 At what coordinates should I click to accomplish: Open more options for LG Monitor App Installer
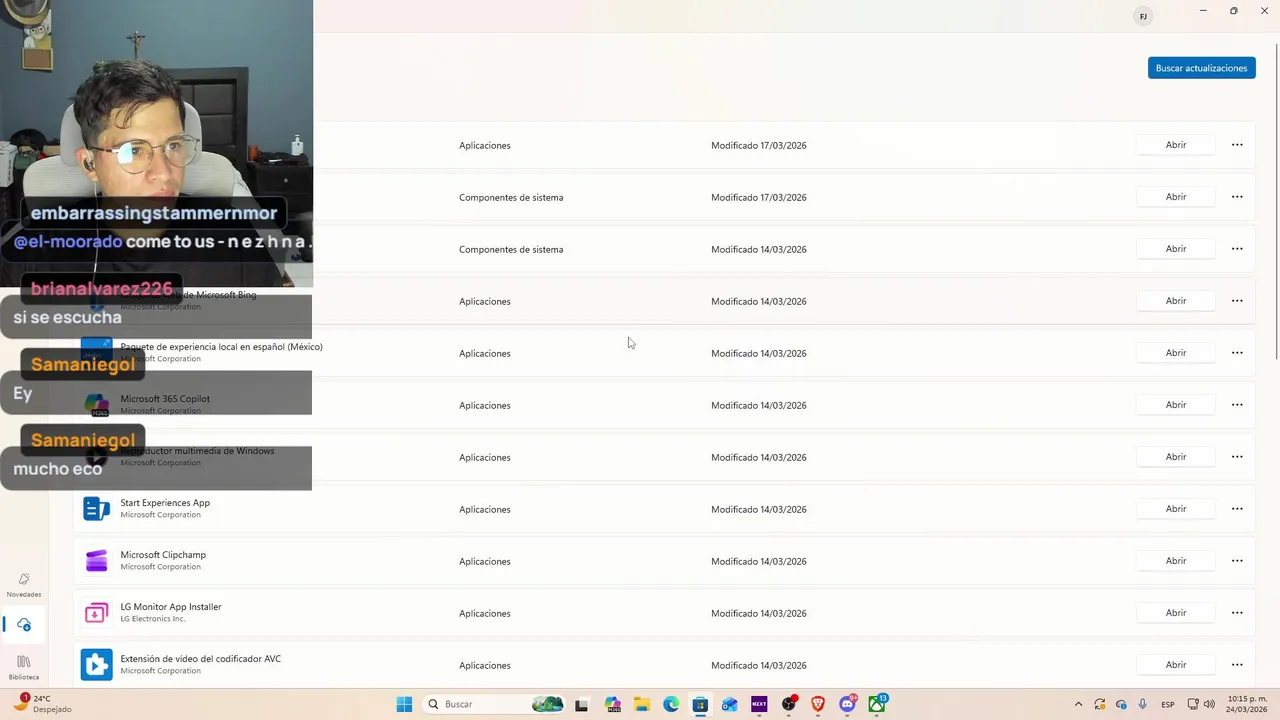tap(1237, 613)
